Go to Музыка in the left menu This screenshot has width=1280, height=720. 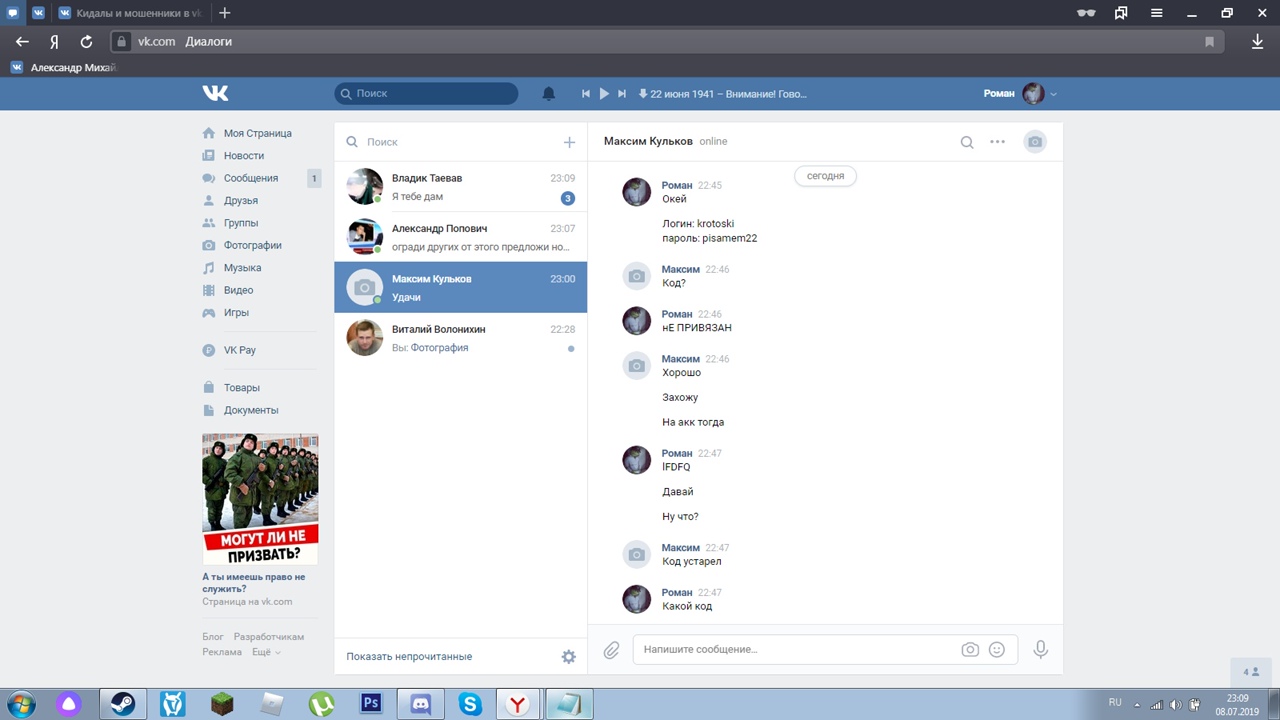[242, 268]
